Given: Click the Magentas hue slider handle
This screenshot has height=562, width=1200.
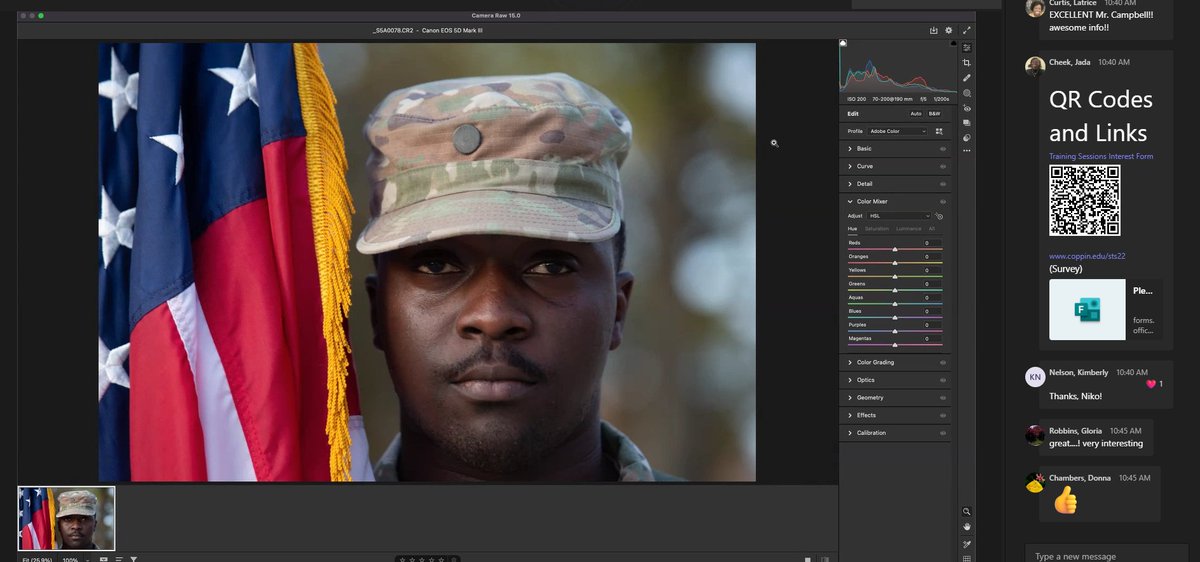Looking at the screenshot, I should click(895, 345).
